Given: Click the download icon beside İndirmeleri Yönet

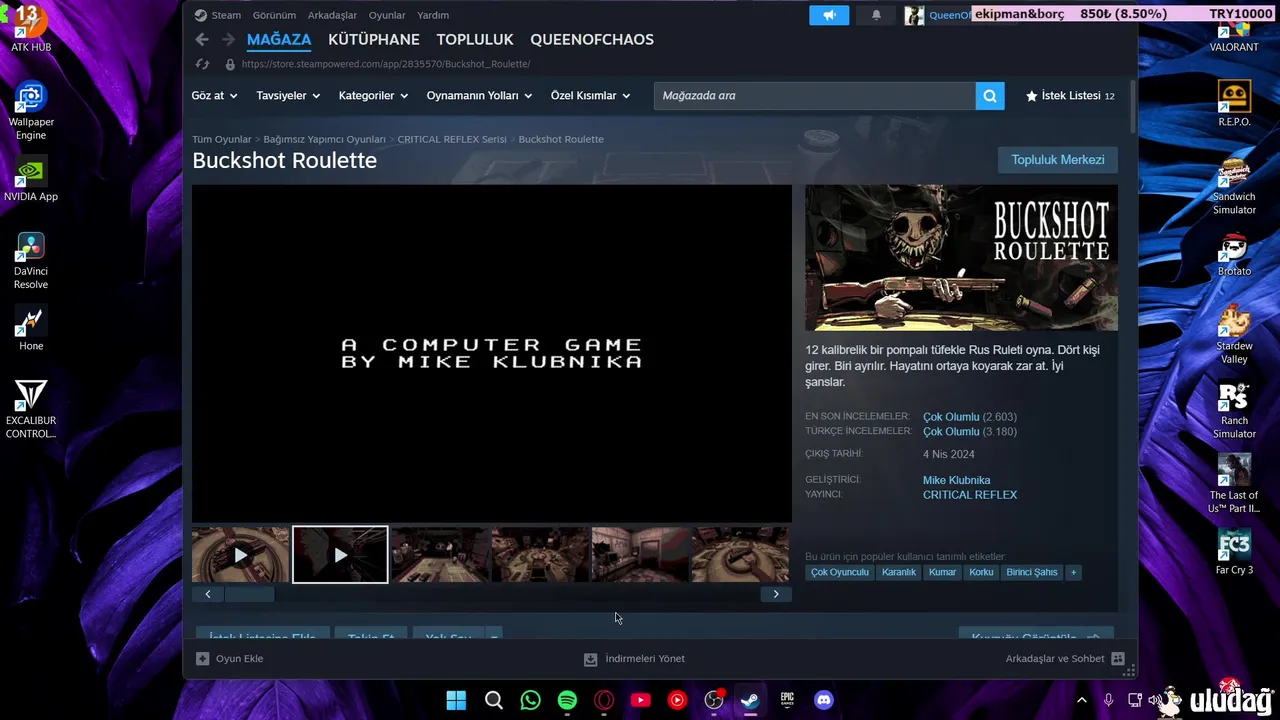Looking at the screenshot, I should click(590, 659).
